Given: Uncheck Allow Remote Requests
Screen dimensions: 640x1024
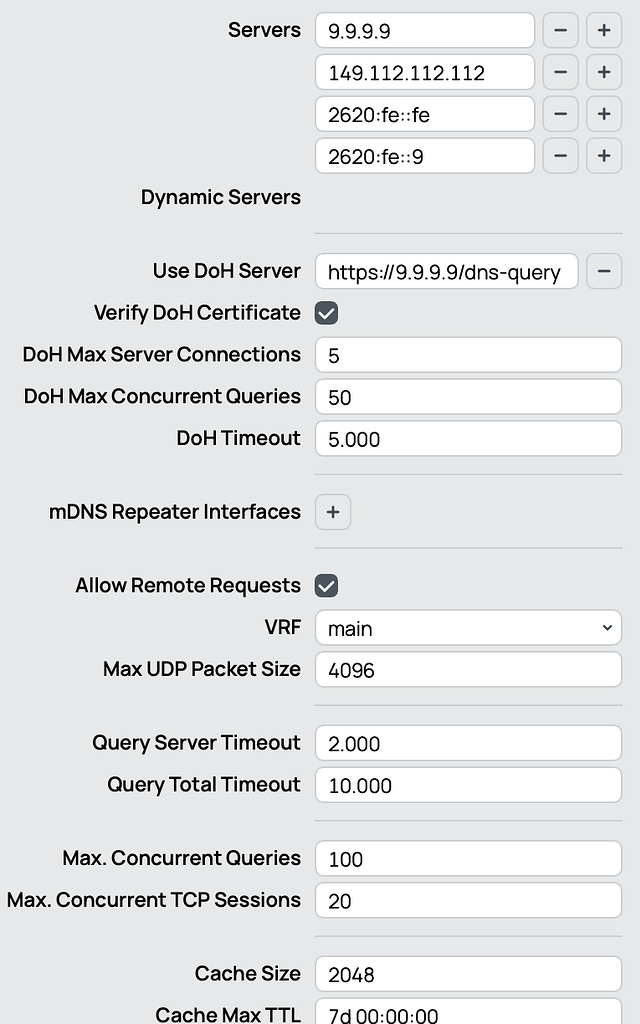Looking at the screenshot, I should tap(325, 585).
